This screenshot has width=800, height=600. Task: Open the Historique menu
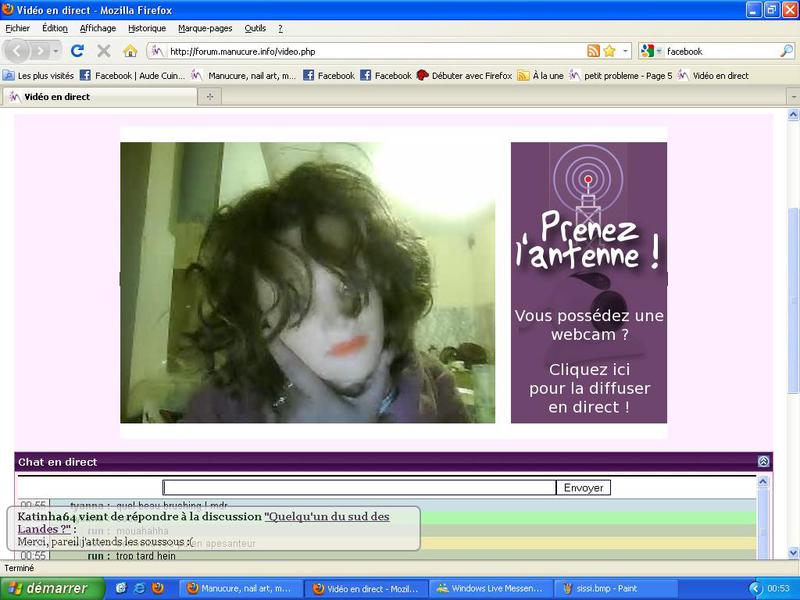[147, 28]
